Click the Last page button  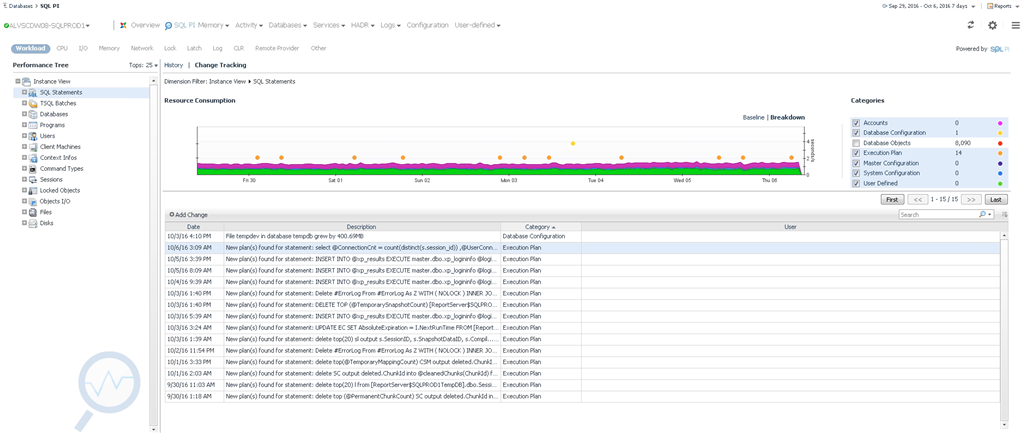[x=996, y=200]
